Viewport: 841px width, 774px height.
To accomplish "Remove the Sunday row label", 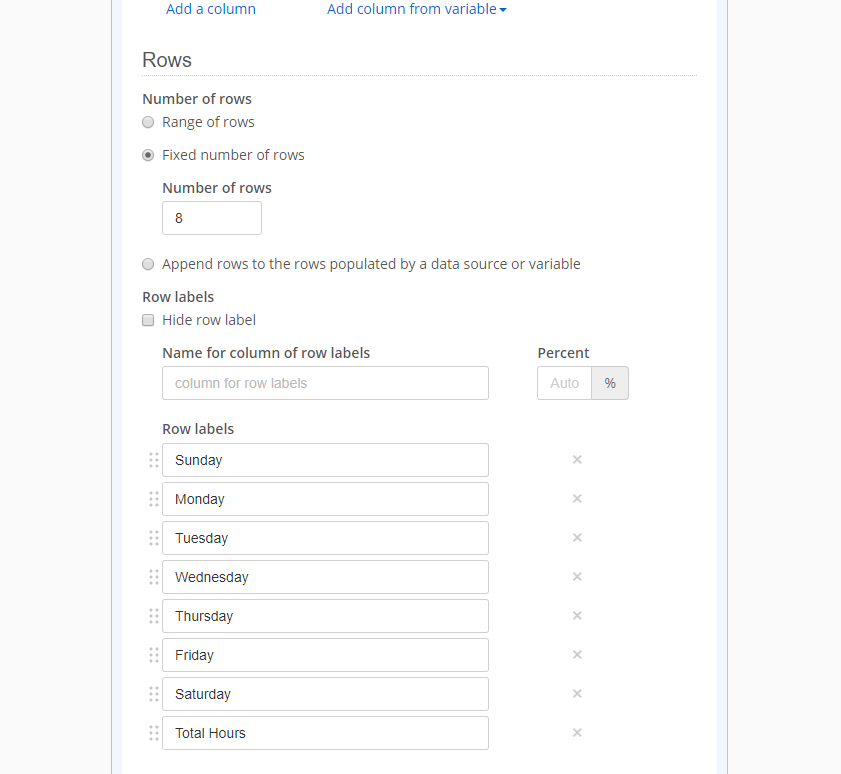I will (577, 460).
